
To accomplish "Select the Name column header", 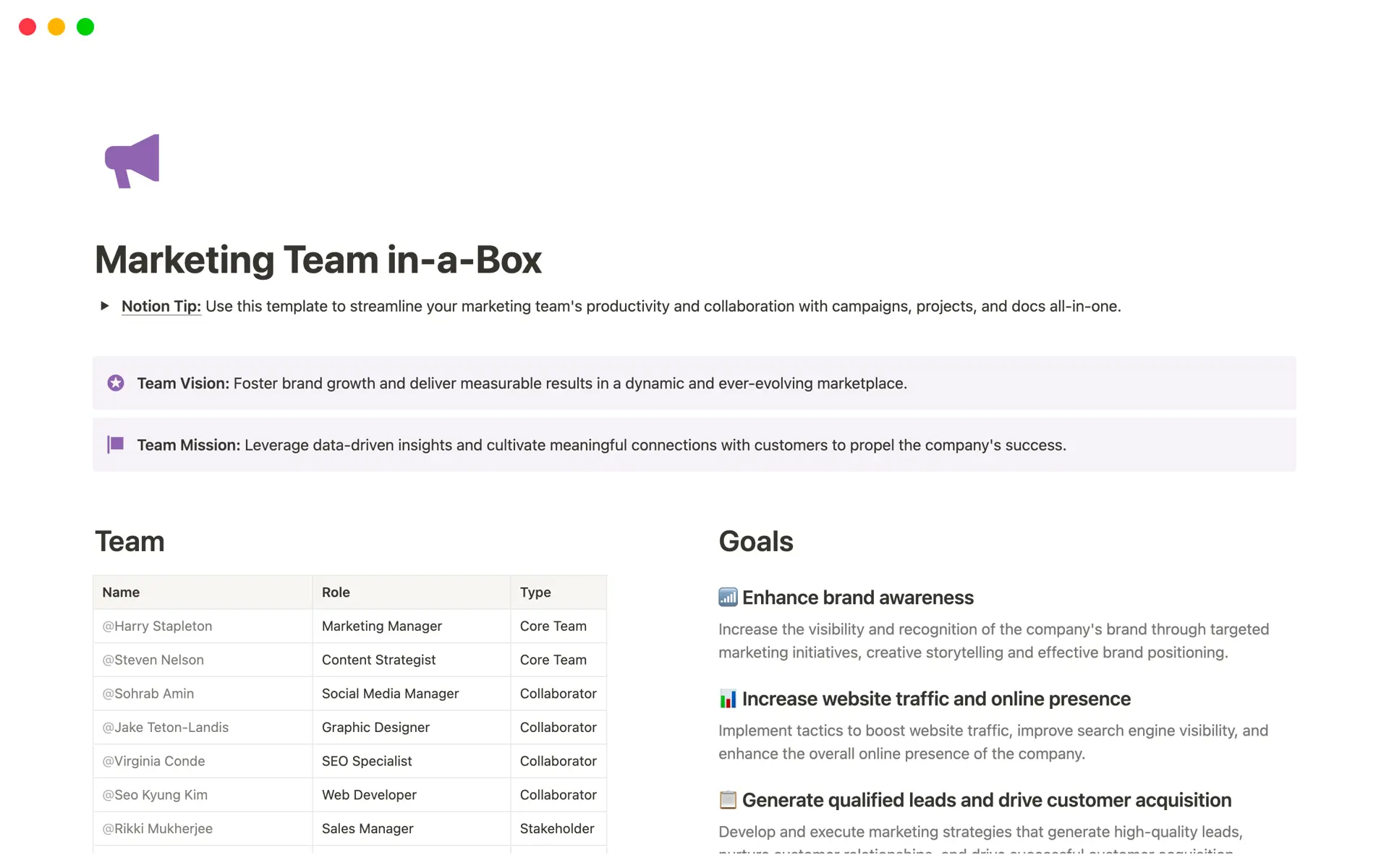I will 122,592.
